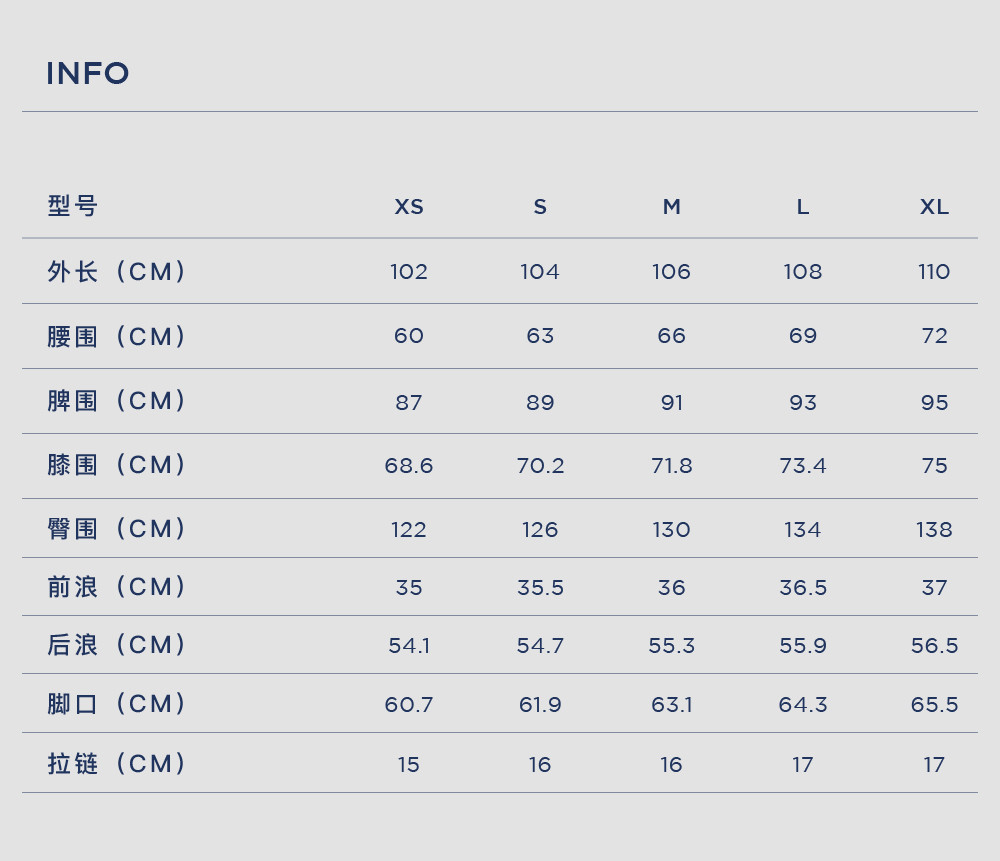The height and width of the screenshot is (861, 1000).
Task: Click the 64.3 hem value for L
Action: (803, 705)
